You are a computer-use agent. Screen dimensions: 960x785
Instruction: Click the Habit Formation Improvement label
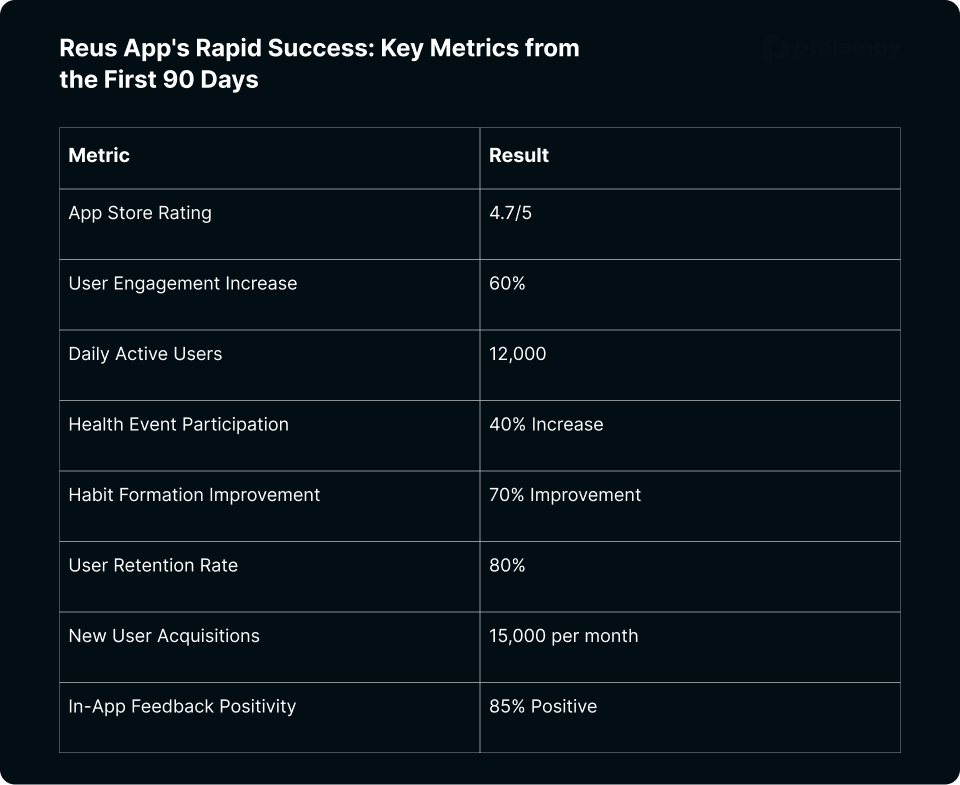[194, 495]
